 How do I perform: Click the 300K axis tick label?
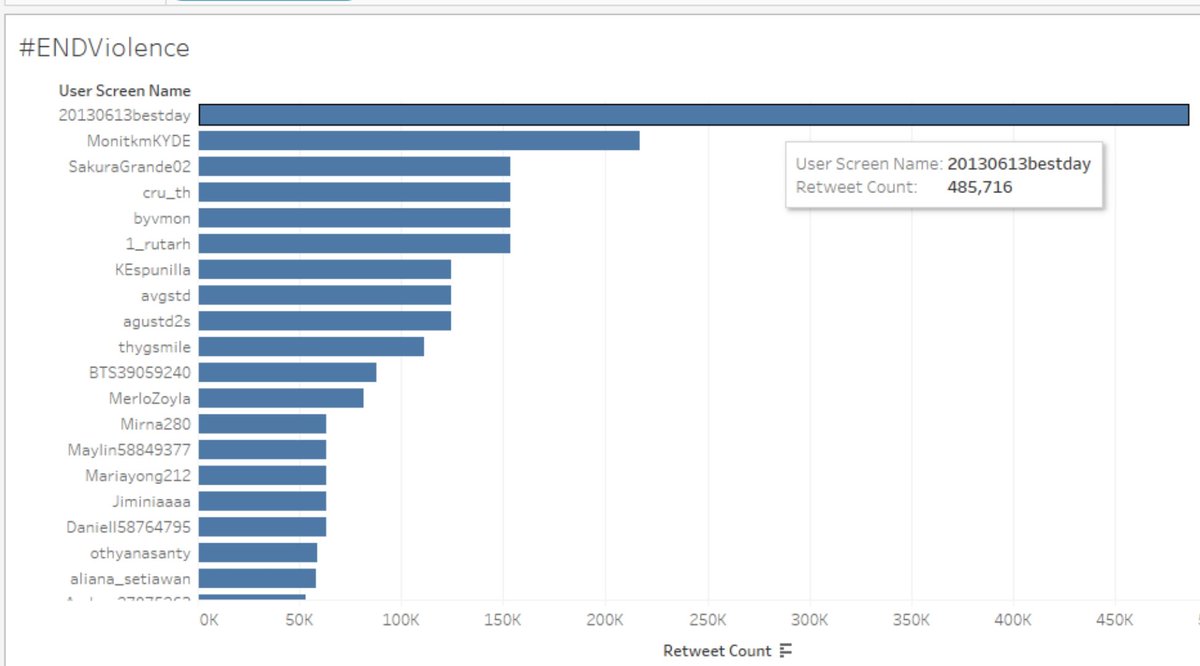(x=809, y=620)
